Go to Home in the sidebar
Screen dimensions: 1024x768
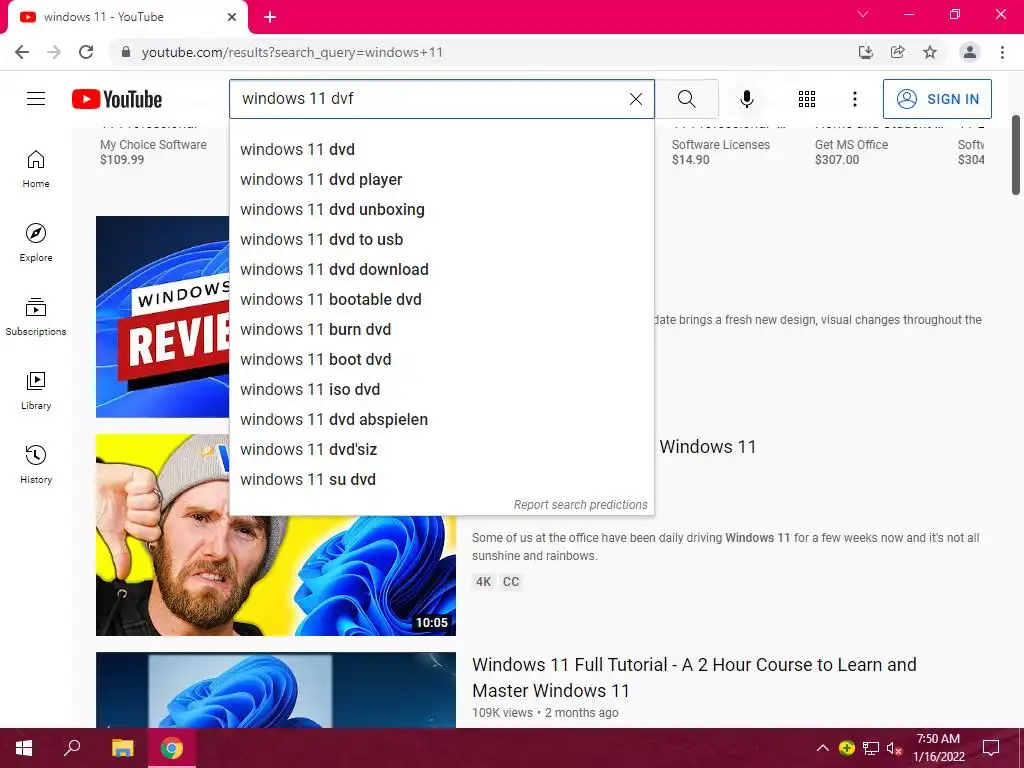36,168
